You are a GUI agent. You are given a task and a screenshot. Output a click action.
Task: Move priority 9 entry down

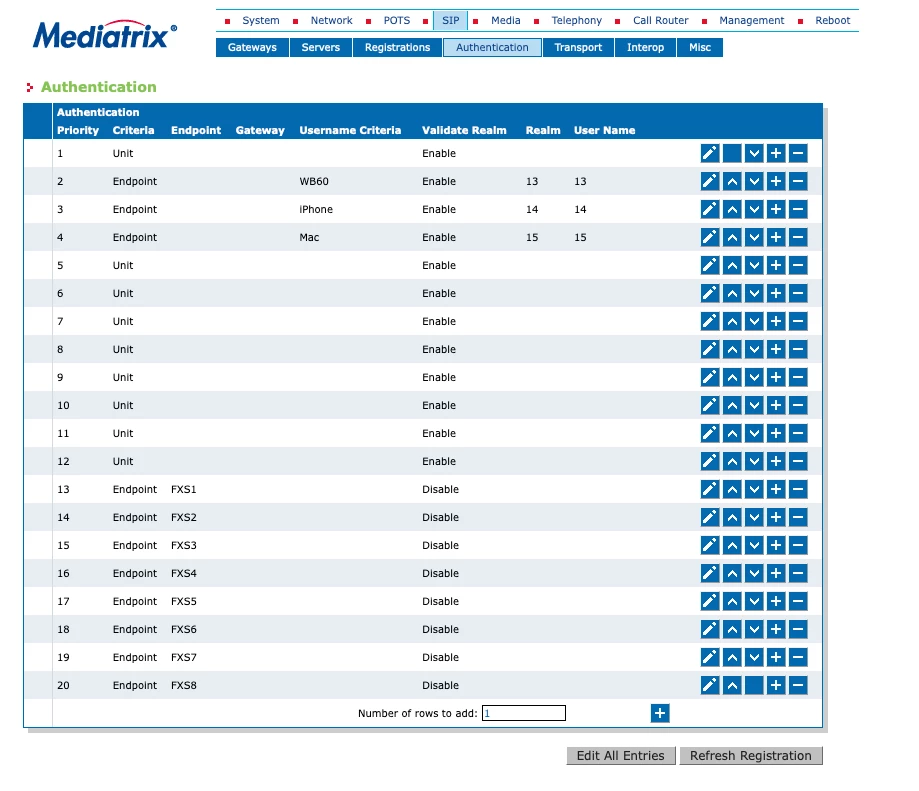(x=754, y=377)
